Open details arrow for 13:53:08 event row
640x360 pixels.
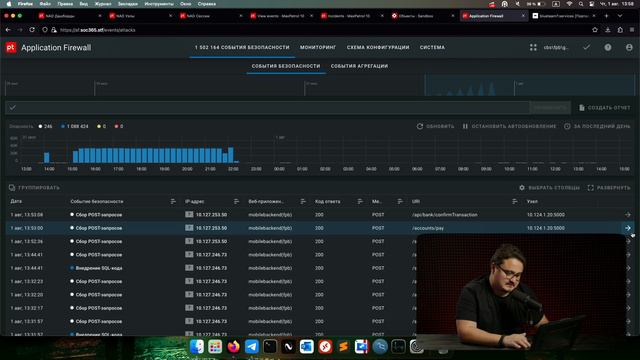click(x=628, y=215)
